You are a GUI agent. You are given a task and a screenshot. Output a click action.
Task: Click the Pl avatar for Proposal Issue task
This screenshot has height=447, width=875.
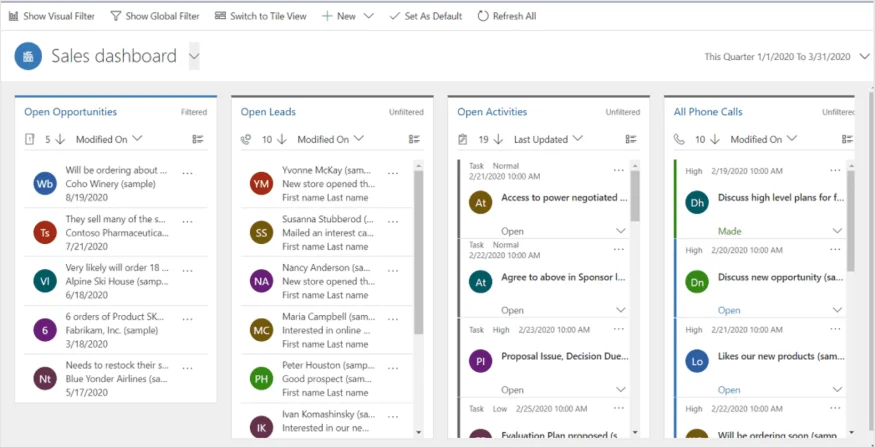click(480, 361)
